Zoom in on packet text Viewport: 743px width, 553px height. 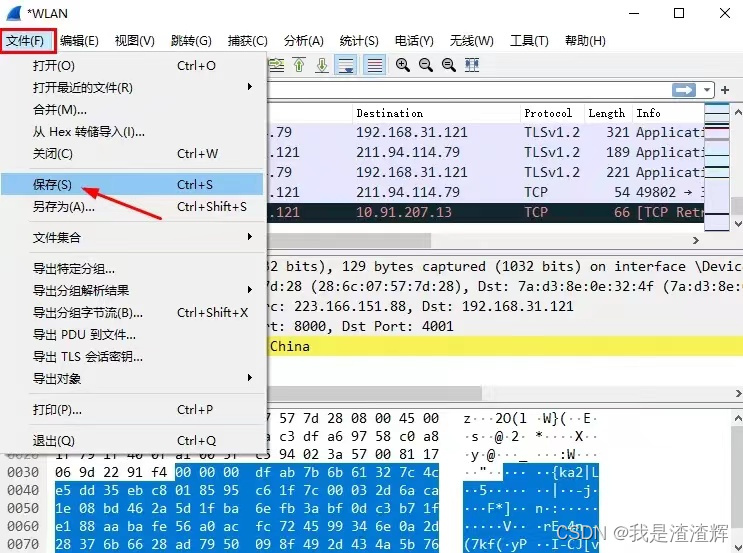(x=403, y=65)
